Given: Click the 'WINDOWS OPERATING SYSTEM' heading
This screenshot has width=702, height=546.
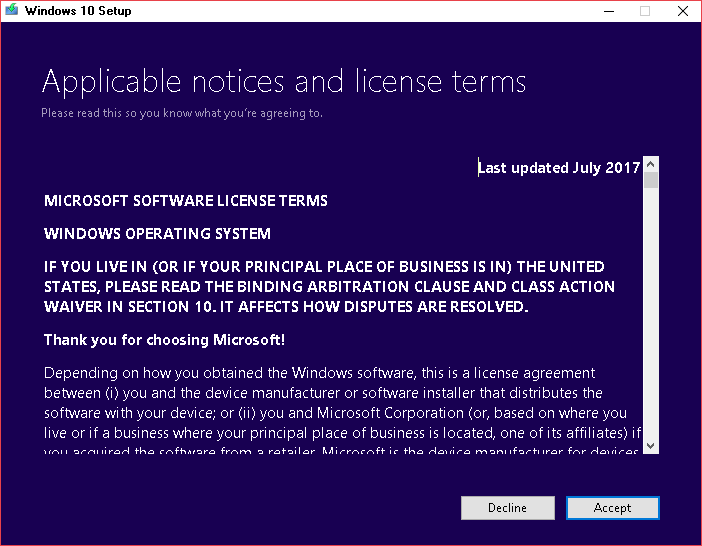Looking at the screenshot, I should [x=157, y=234].
